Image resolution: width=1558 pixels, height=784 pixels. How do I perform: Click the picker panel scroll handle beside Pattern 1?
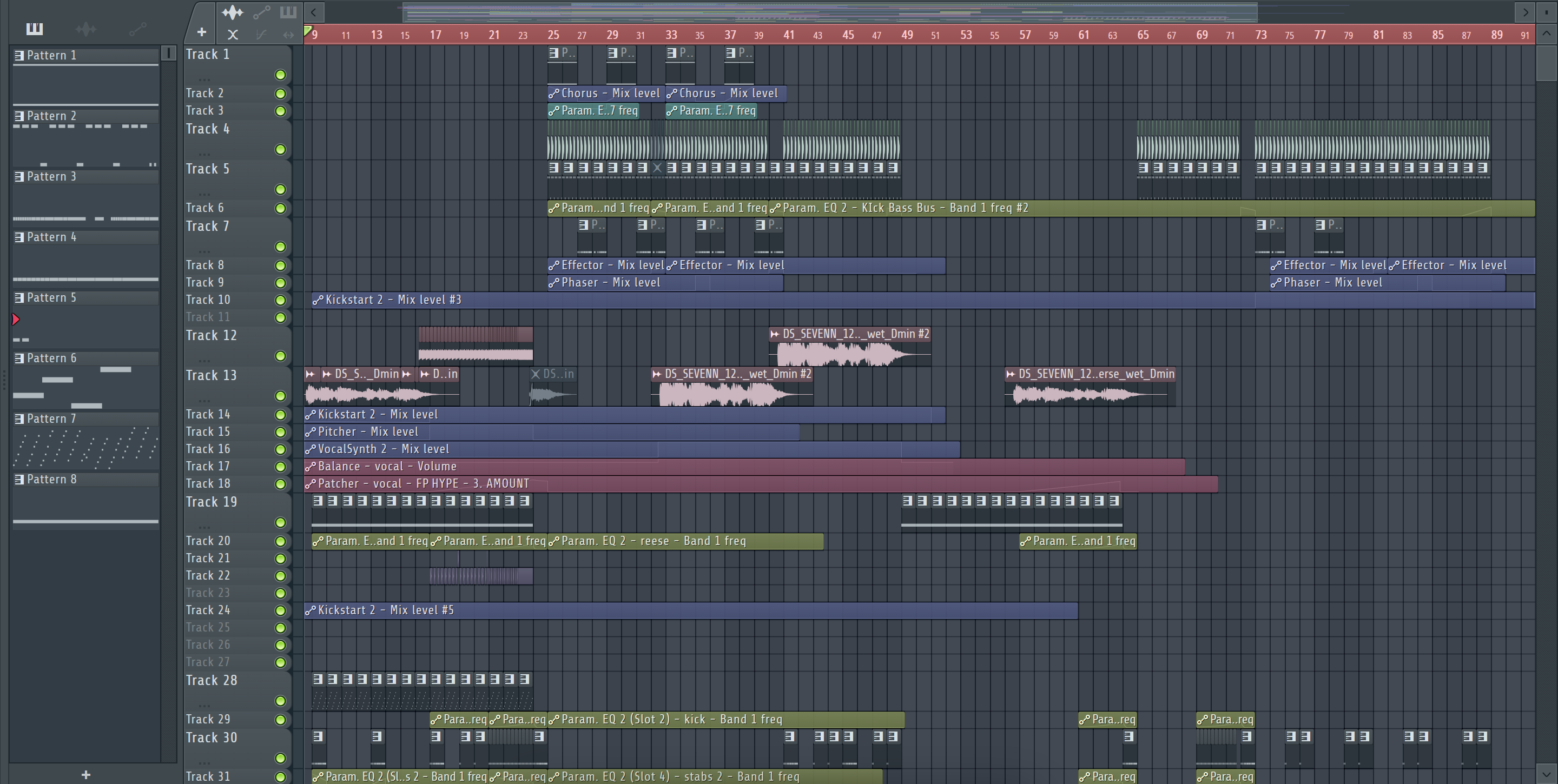point(169,53)
